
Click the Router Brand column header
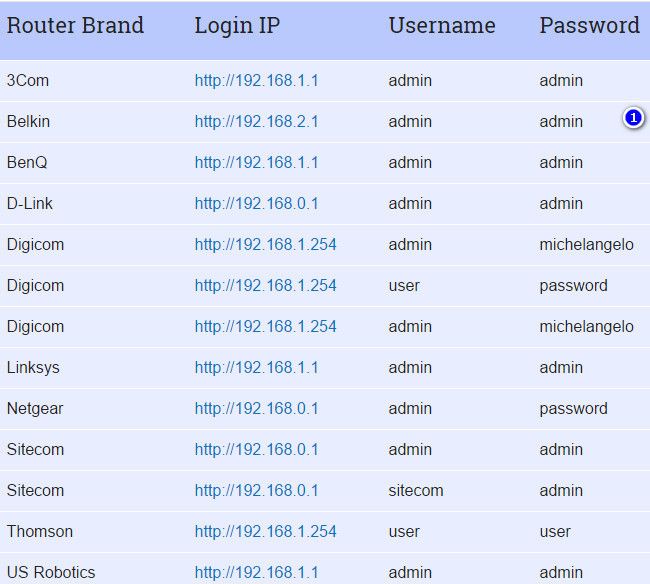pyautogui.click(x=75, y=25)
